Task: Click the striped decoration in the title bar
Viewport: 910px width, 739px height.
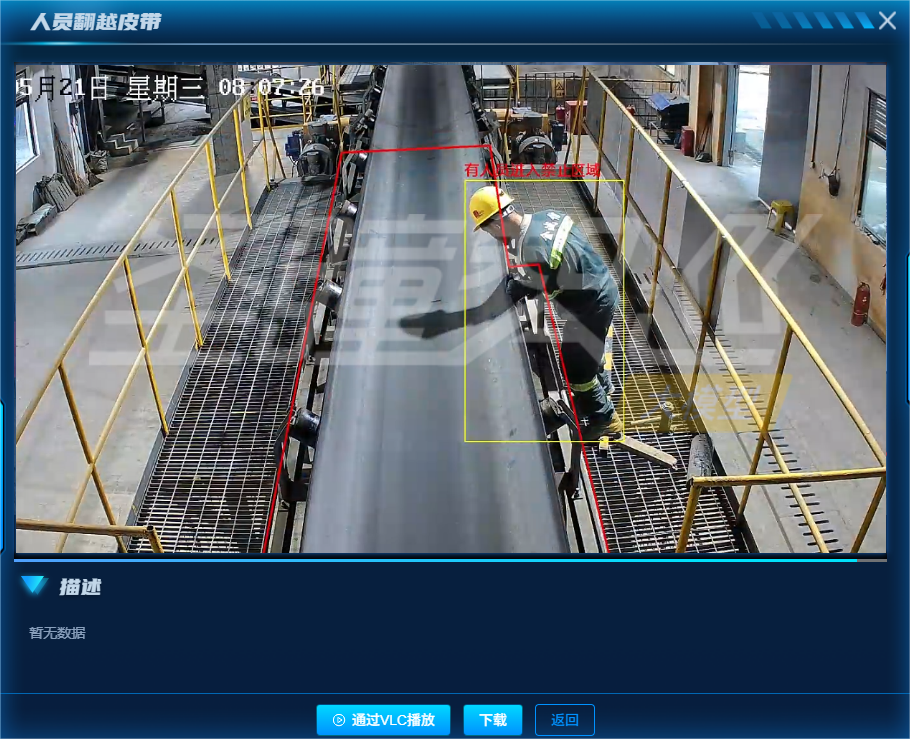Action: pyautogui.click(x=812, y=21)
